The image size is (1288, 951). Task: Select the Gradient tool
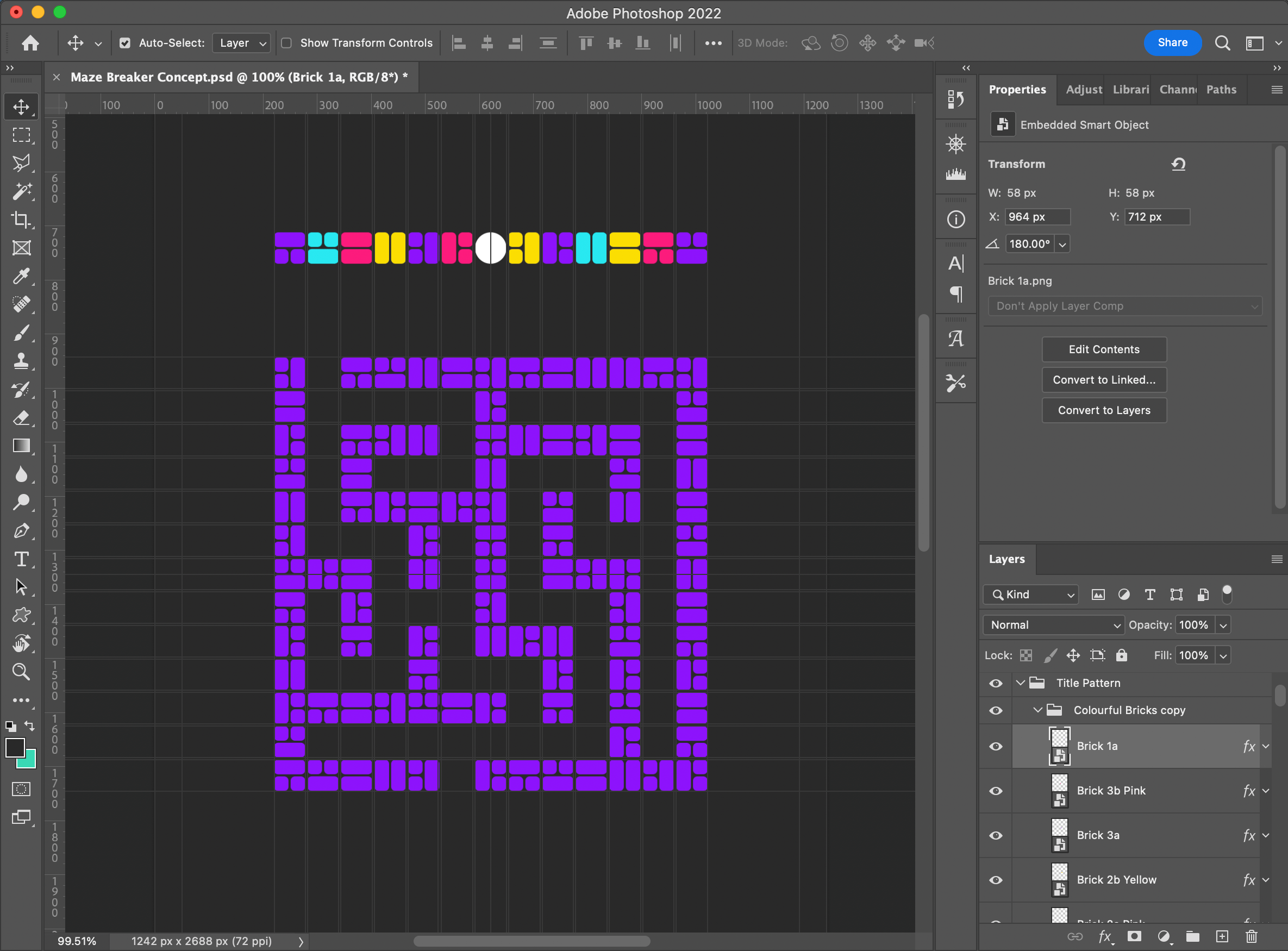point(21,446)
